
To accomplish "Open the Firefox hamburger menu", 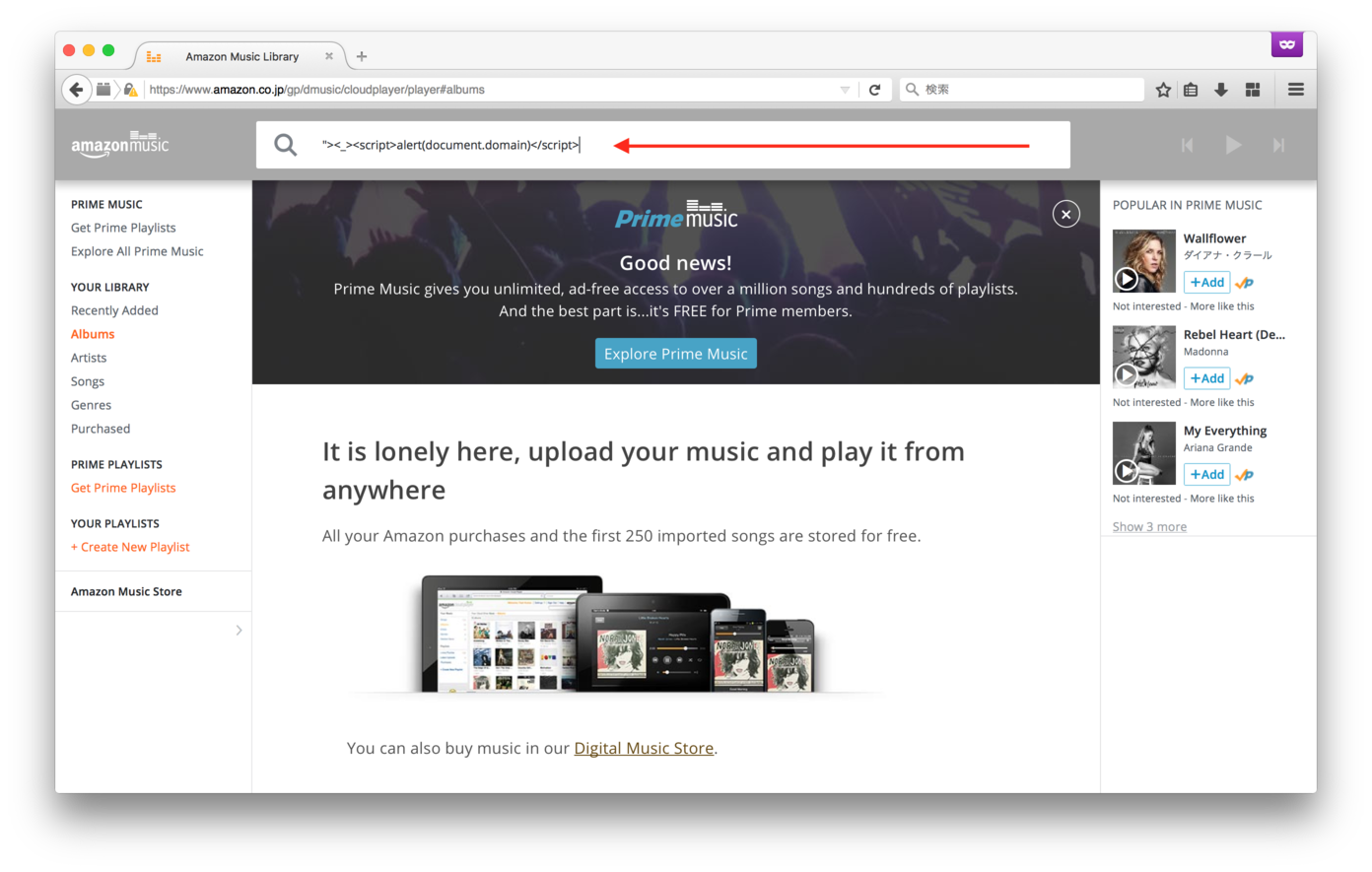I will pos(1296,90).
